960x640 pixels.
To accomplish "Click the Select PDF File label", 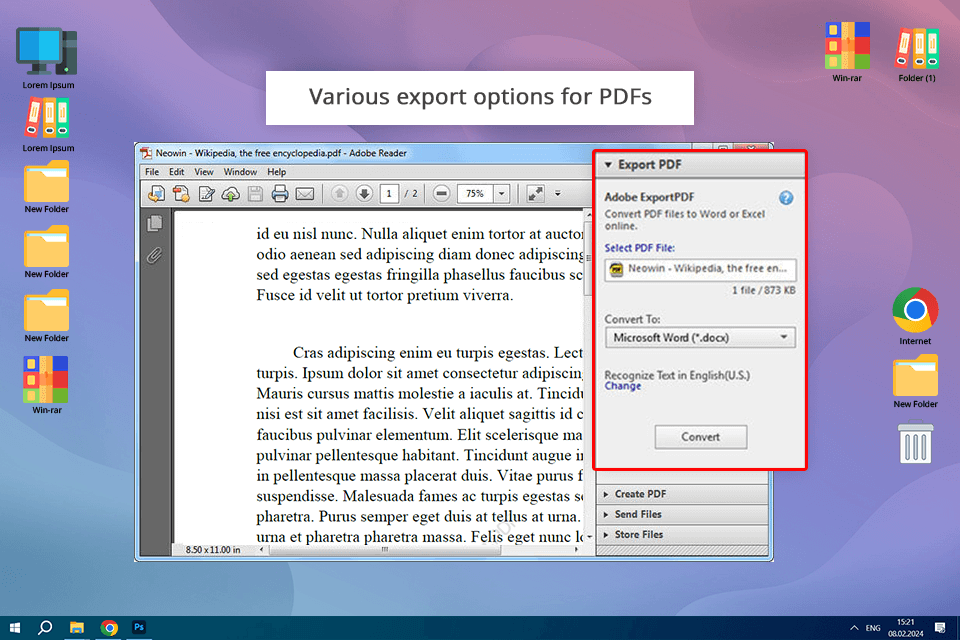I will coord(639,248).
